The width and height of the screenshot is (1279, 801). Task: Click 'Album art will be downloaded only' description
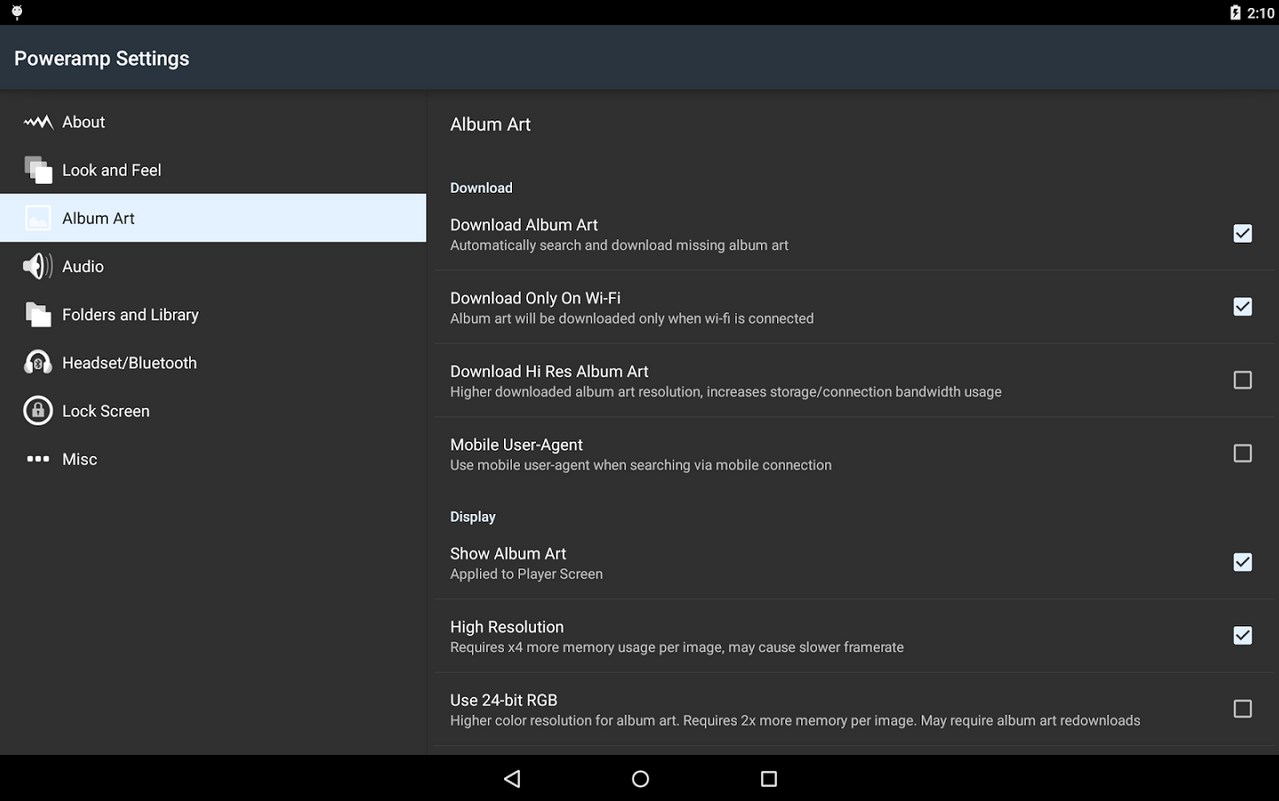pyautogui.click(x=632, y=318)
